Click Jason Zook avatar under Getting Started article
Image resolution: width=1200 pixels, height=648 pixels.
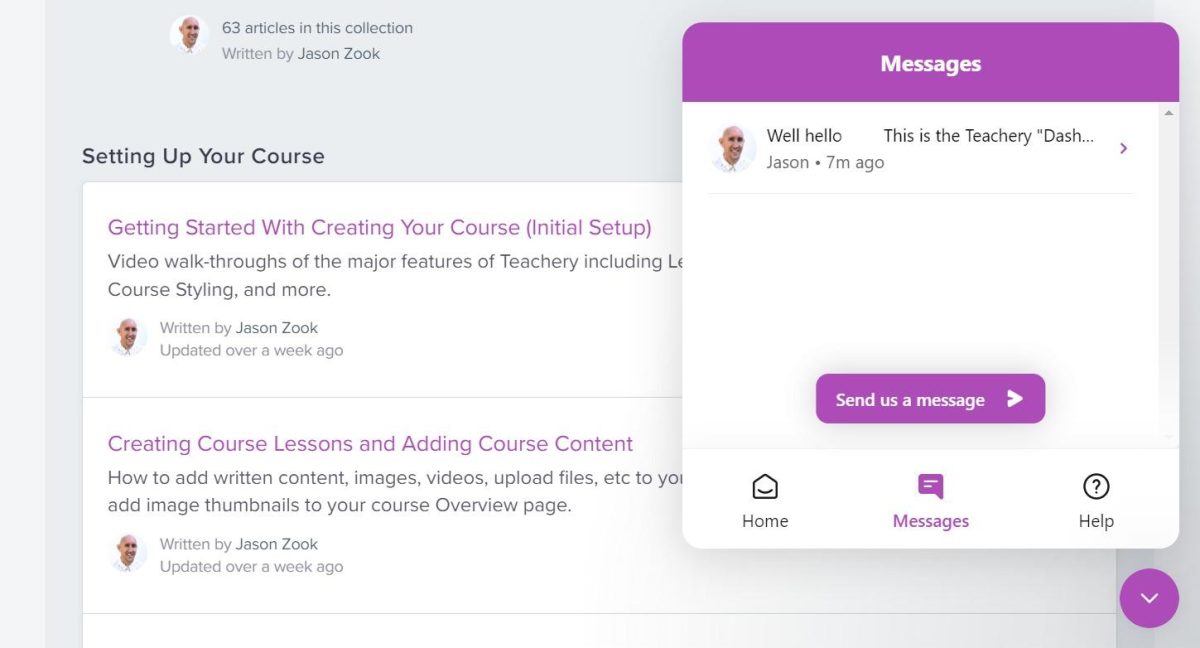pos(127,337)
